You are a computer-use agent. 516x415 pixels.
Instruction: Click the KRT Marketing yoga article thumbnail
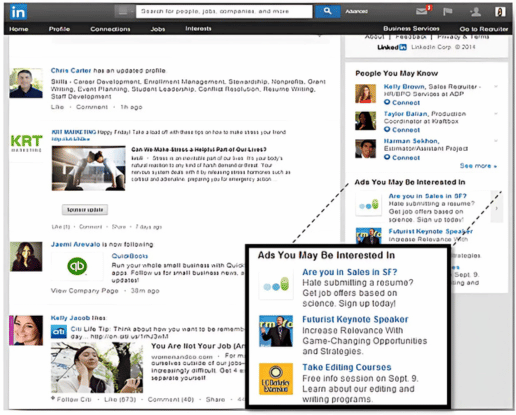[x=88, y=168]
